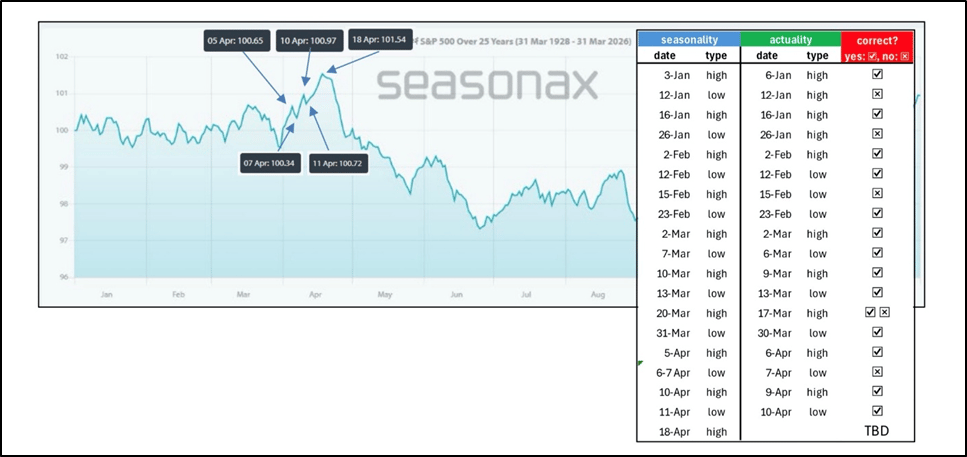The height and width of the screenshot is (457, 967).
Task: Select the '30-Mar' actuality date cell
Action: tap(773, 333)
